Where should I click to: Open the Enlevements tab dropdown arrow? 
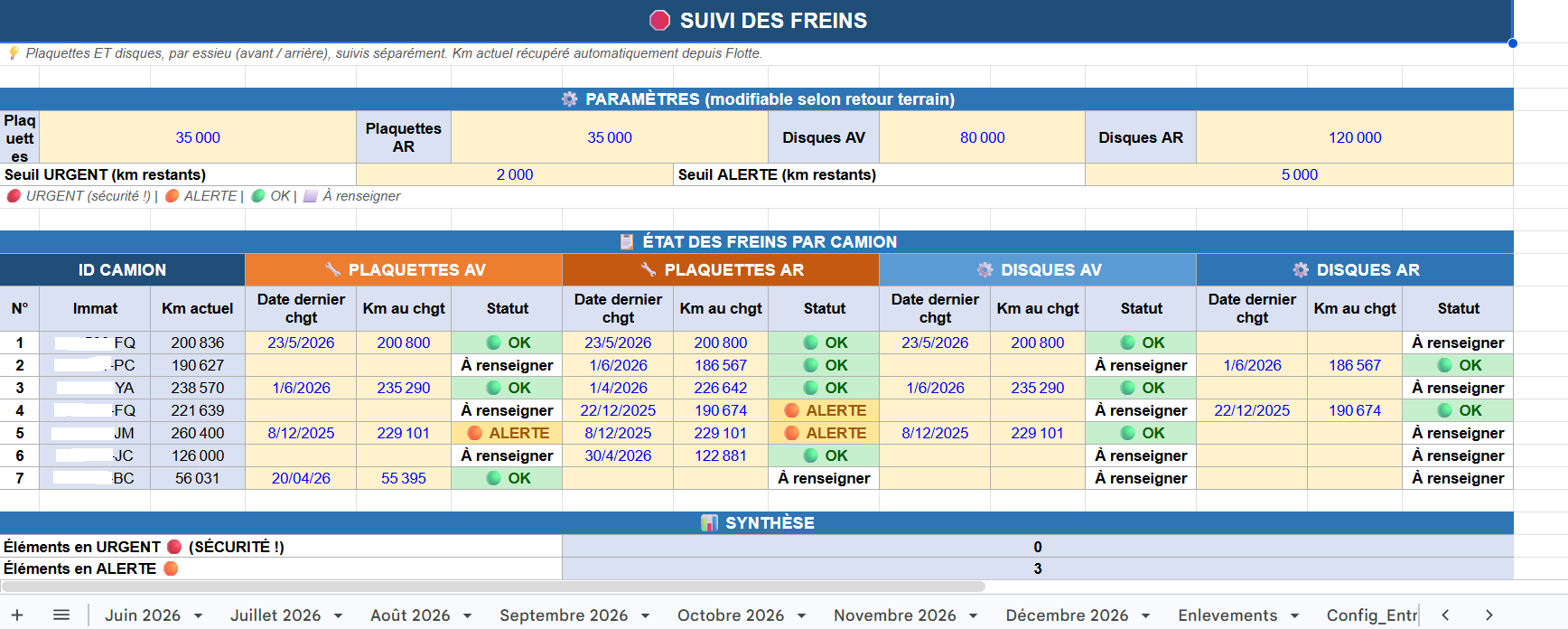pos(1294,615)
